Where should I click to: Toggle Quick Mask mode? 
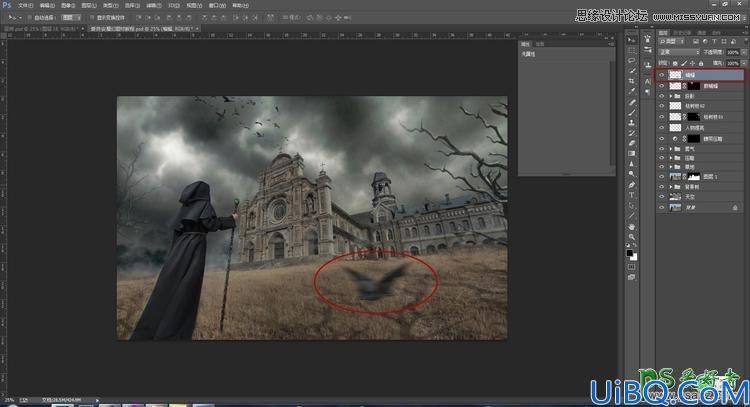click(631, 267)
